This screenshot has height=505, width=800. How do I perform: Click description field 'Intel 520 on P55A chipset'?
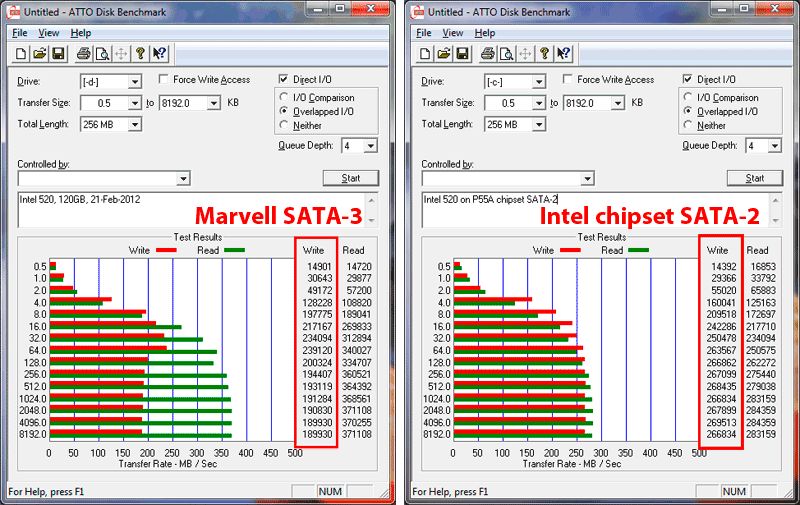tap(596, 210)
